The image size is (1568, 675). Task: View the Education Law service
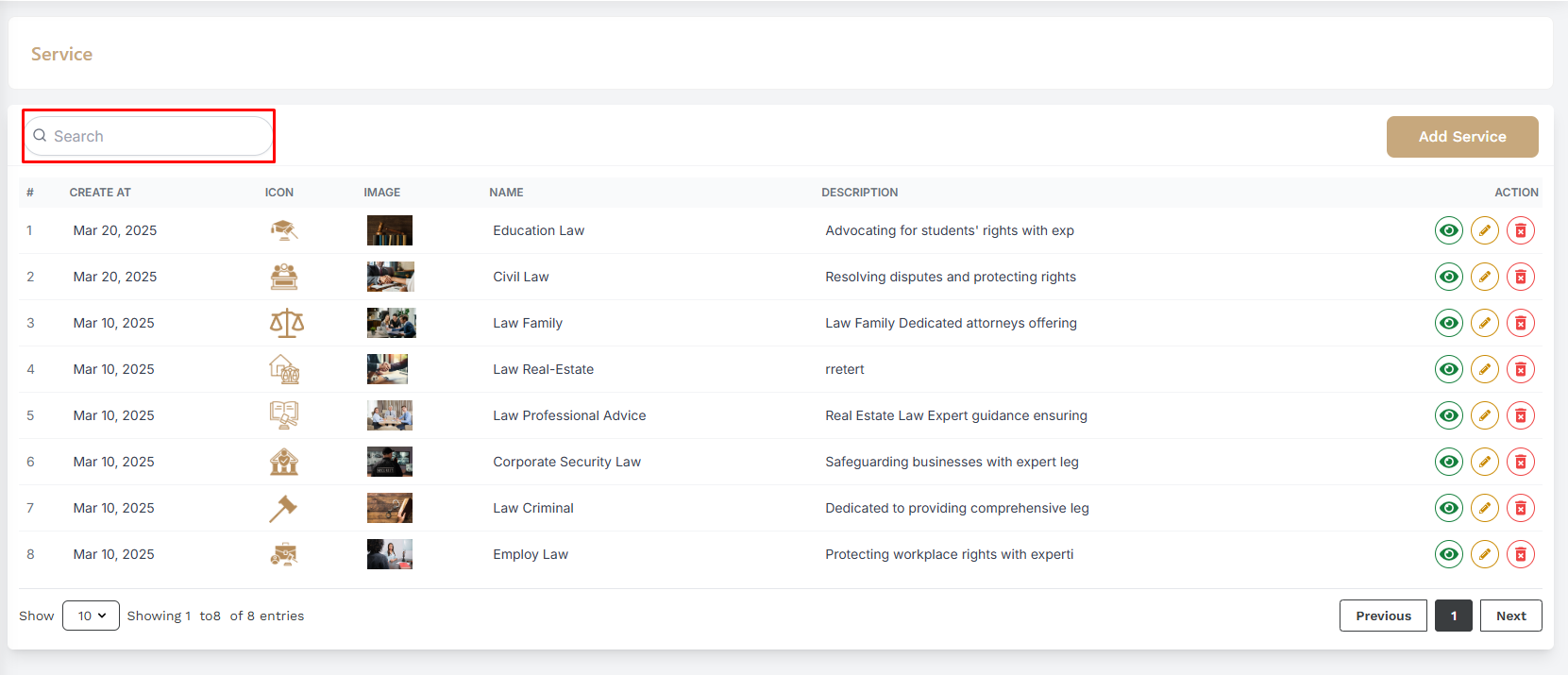(1448, 230)
